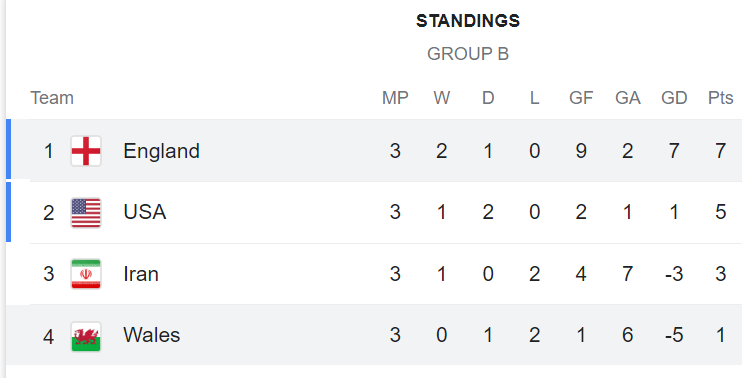Click the GD column header
This screenshot has height=378, width=742.
pyautogui.click(x=674, y=98)
